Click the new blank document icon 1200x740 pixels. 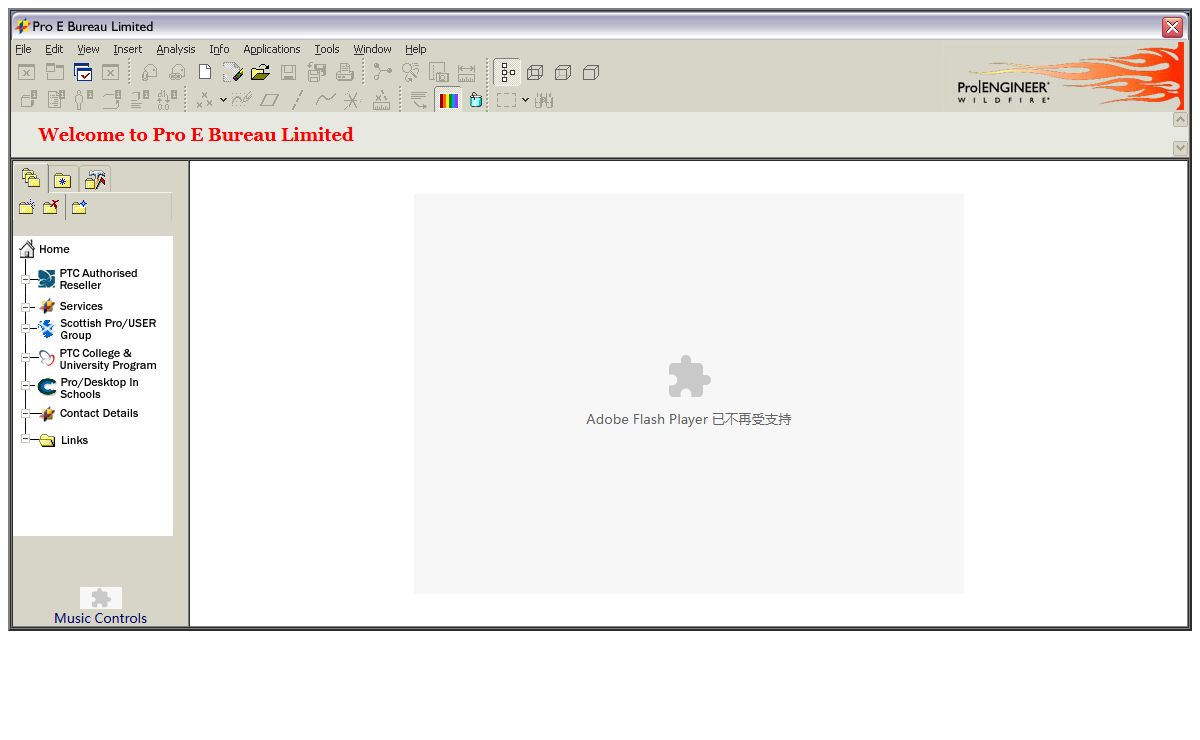[205, 72]
